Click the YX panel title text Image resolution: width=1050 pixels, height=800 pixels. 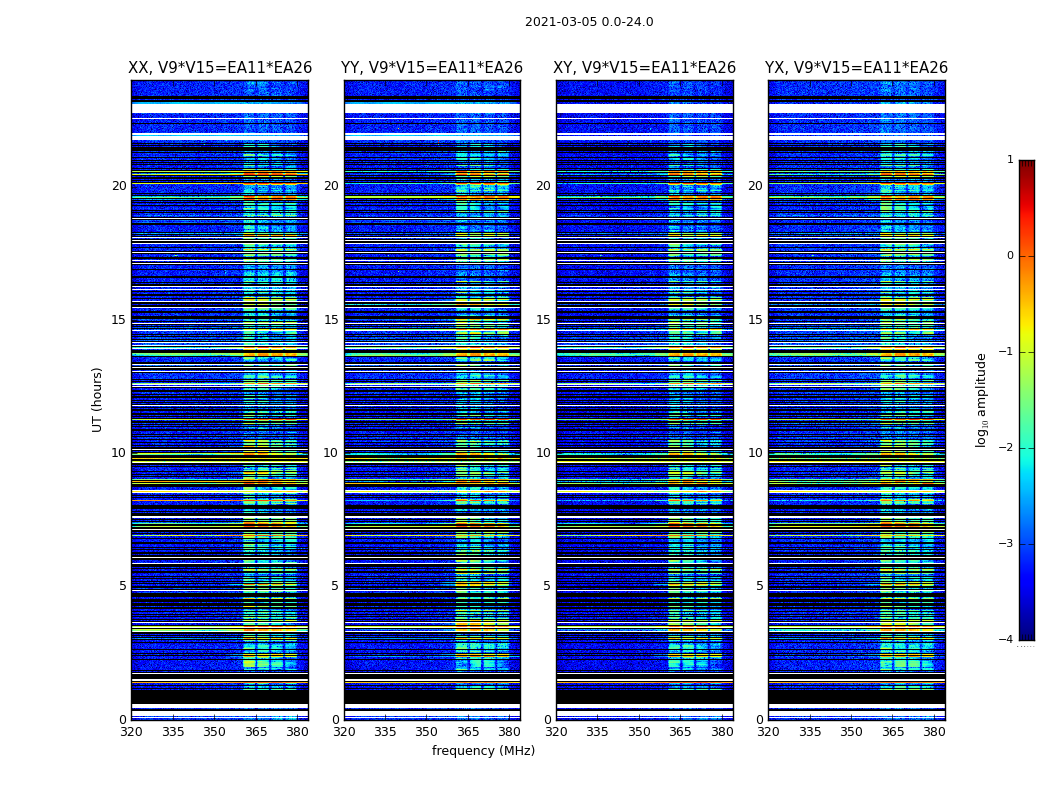click(x=856, y=68)
